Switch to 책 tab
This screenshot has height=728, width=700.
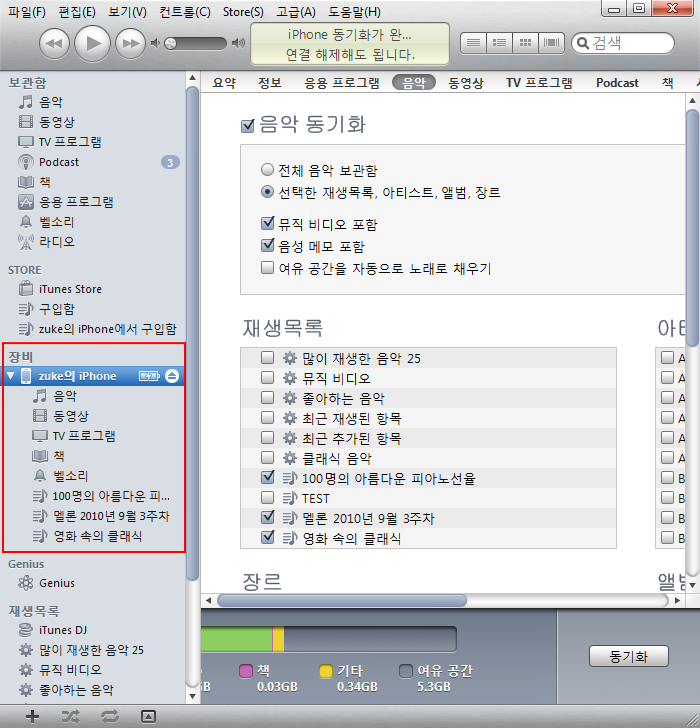click(x=668, y=83)
